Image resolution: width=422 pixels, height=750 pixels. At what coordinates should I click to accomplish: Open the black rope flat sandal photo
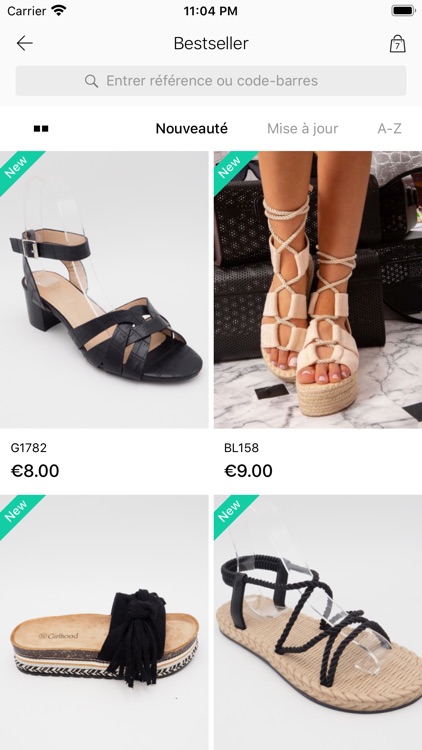pos(318,622)
